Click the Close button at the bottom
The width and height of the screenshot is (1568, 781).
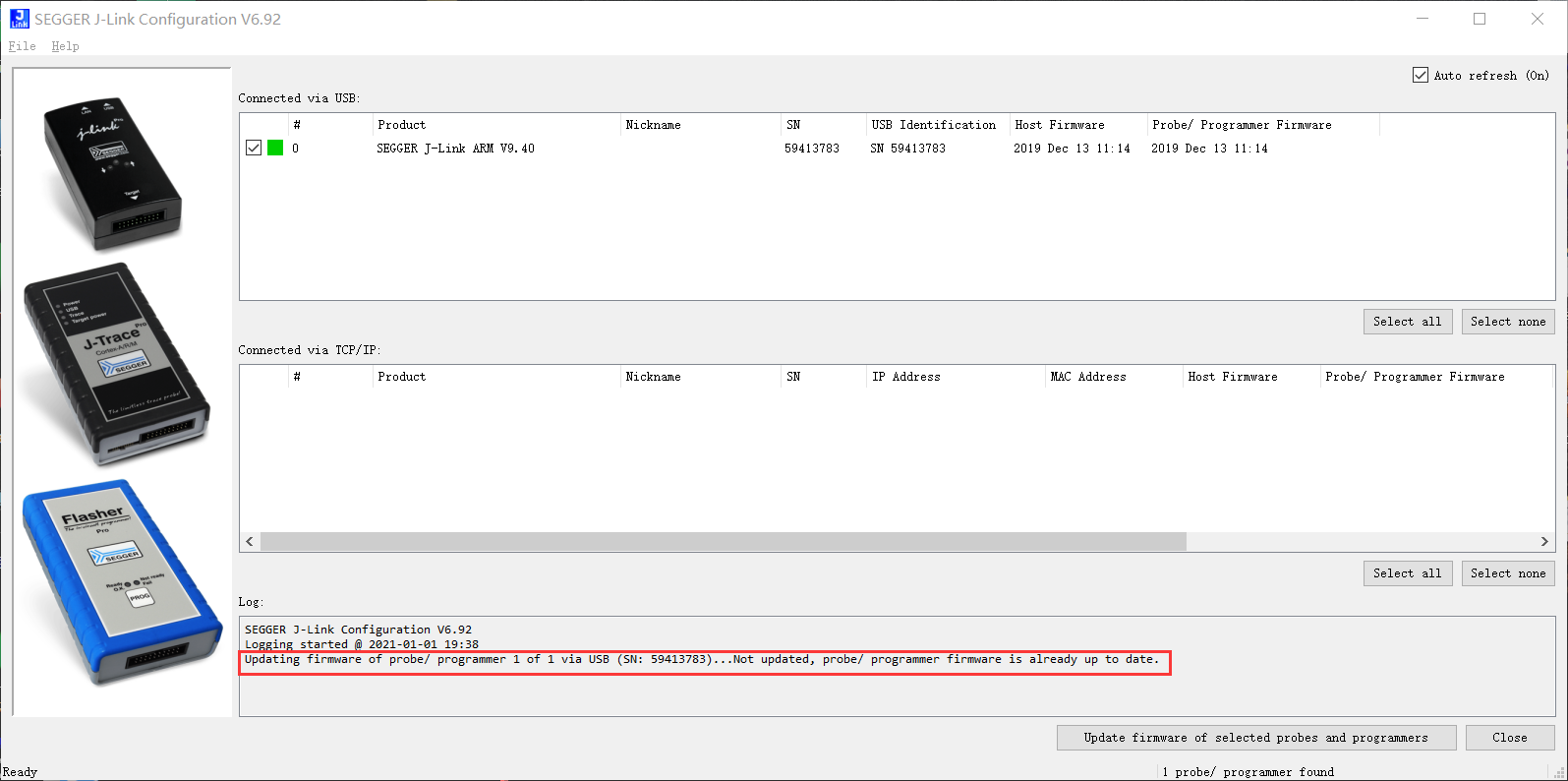1510,738
